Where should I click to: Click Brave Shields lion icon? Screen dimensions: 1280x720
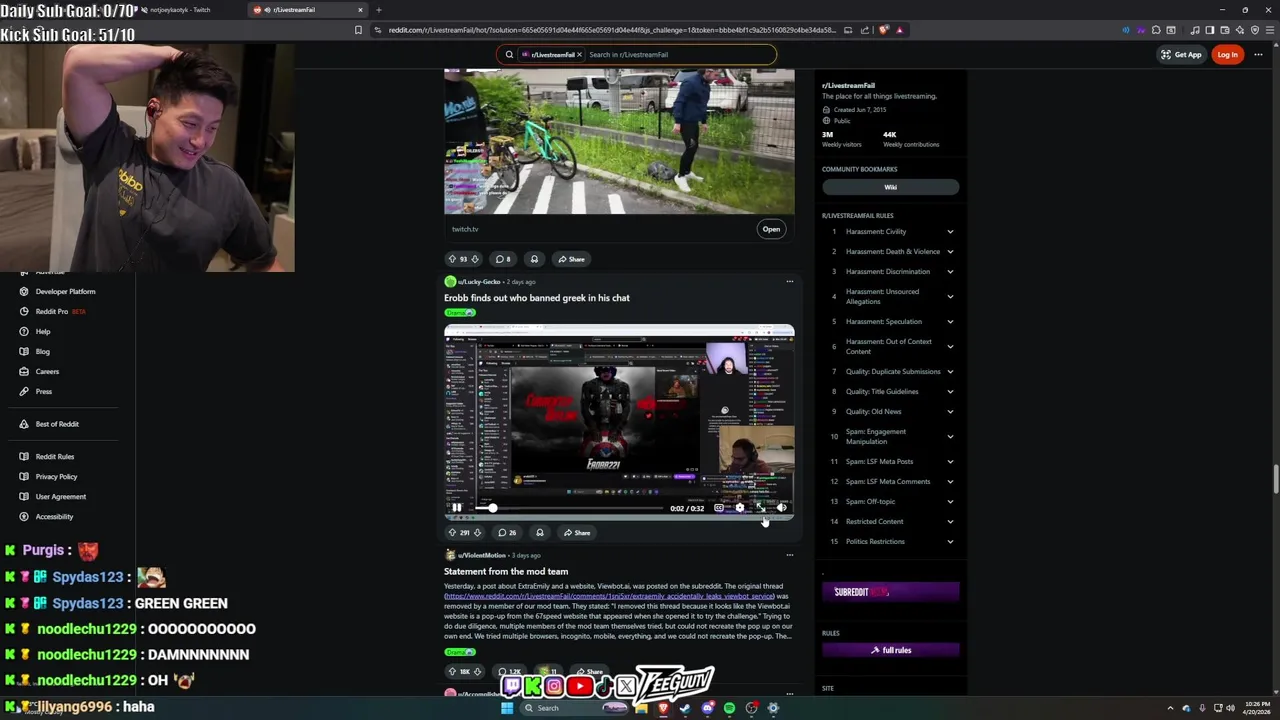[x=883, y=30]
